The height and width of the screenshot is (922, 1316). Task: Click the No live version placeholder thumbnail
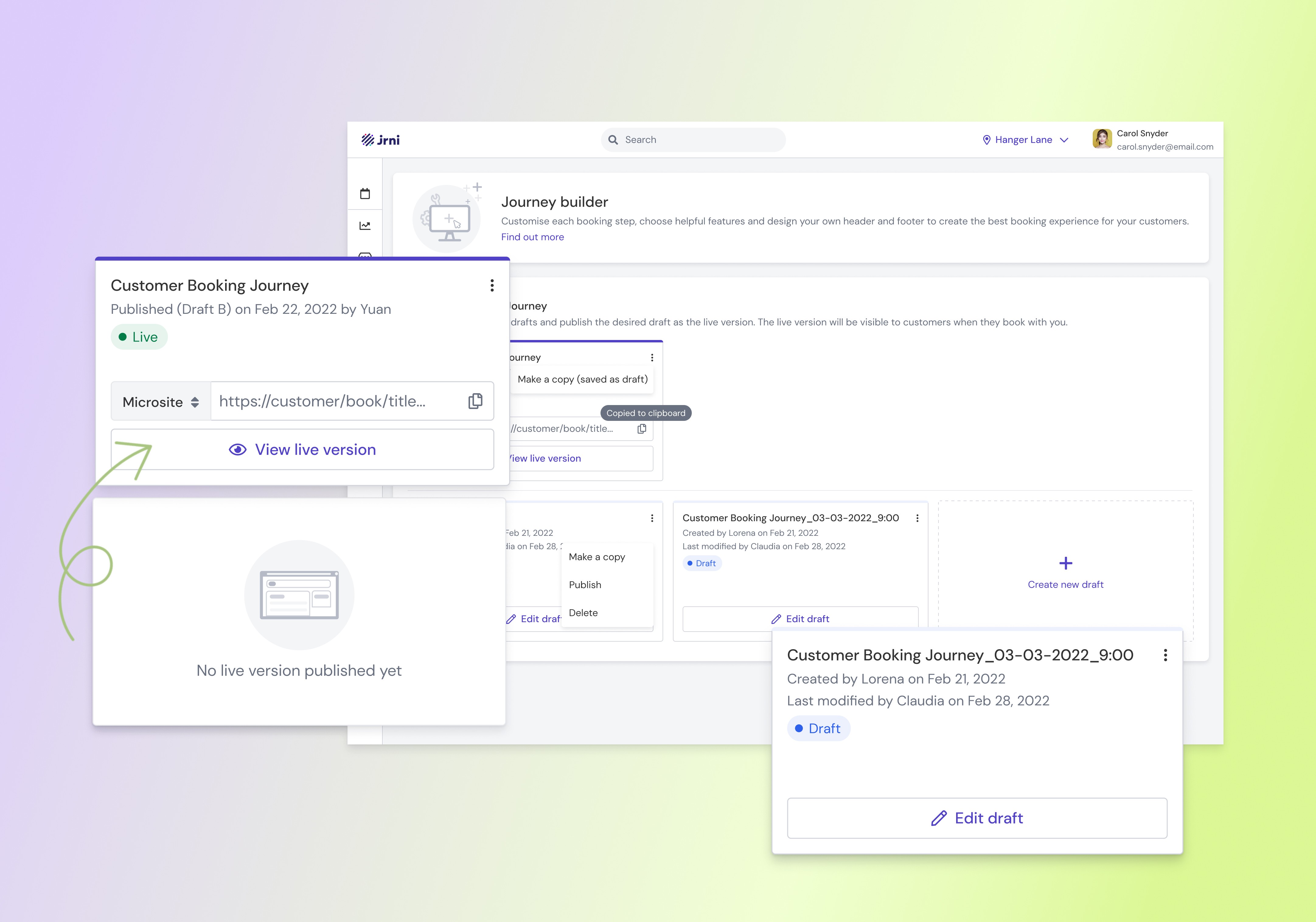pos(299,595)
